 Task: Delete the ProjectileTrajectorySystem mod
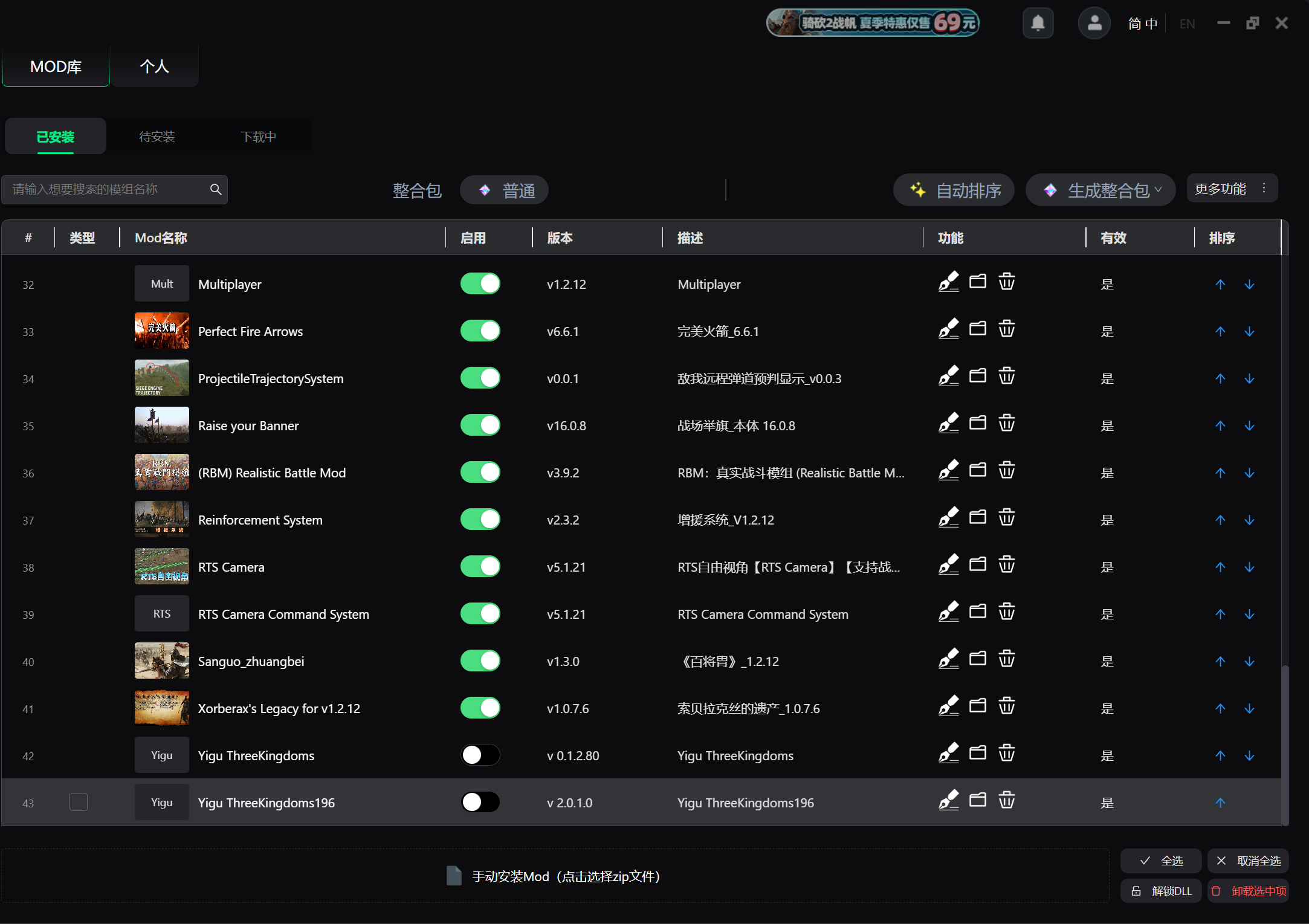click(x=1007, y=376)
